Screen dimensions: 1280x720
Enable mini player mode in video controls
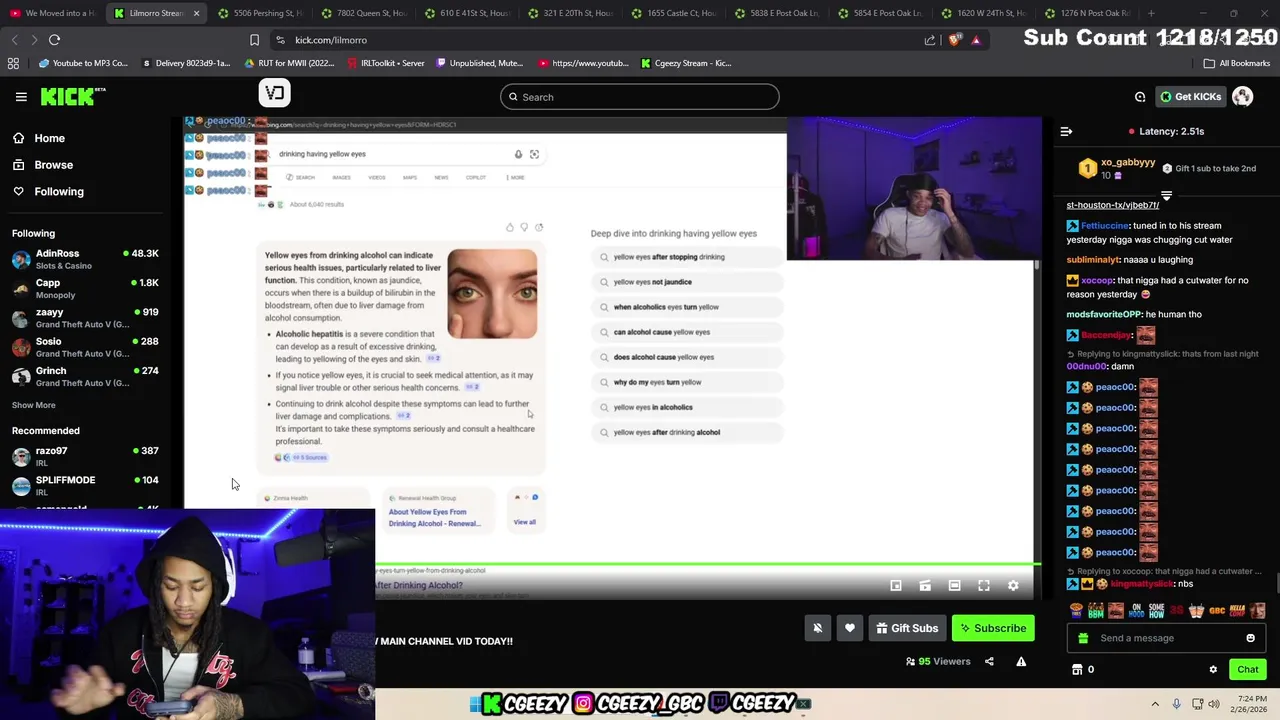[x=896, y=586]
